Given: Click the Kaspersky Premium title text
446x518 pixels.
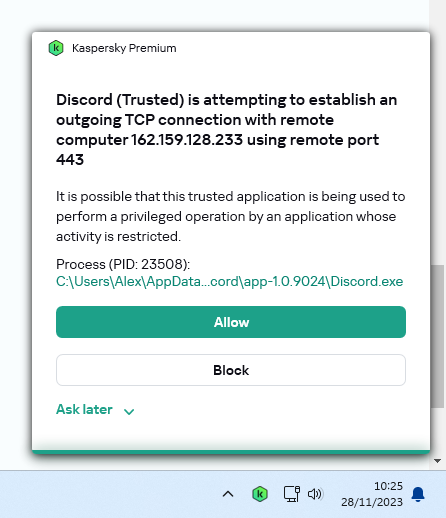Looking at the screenshot, I should tap(124, 48).
